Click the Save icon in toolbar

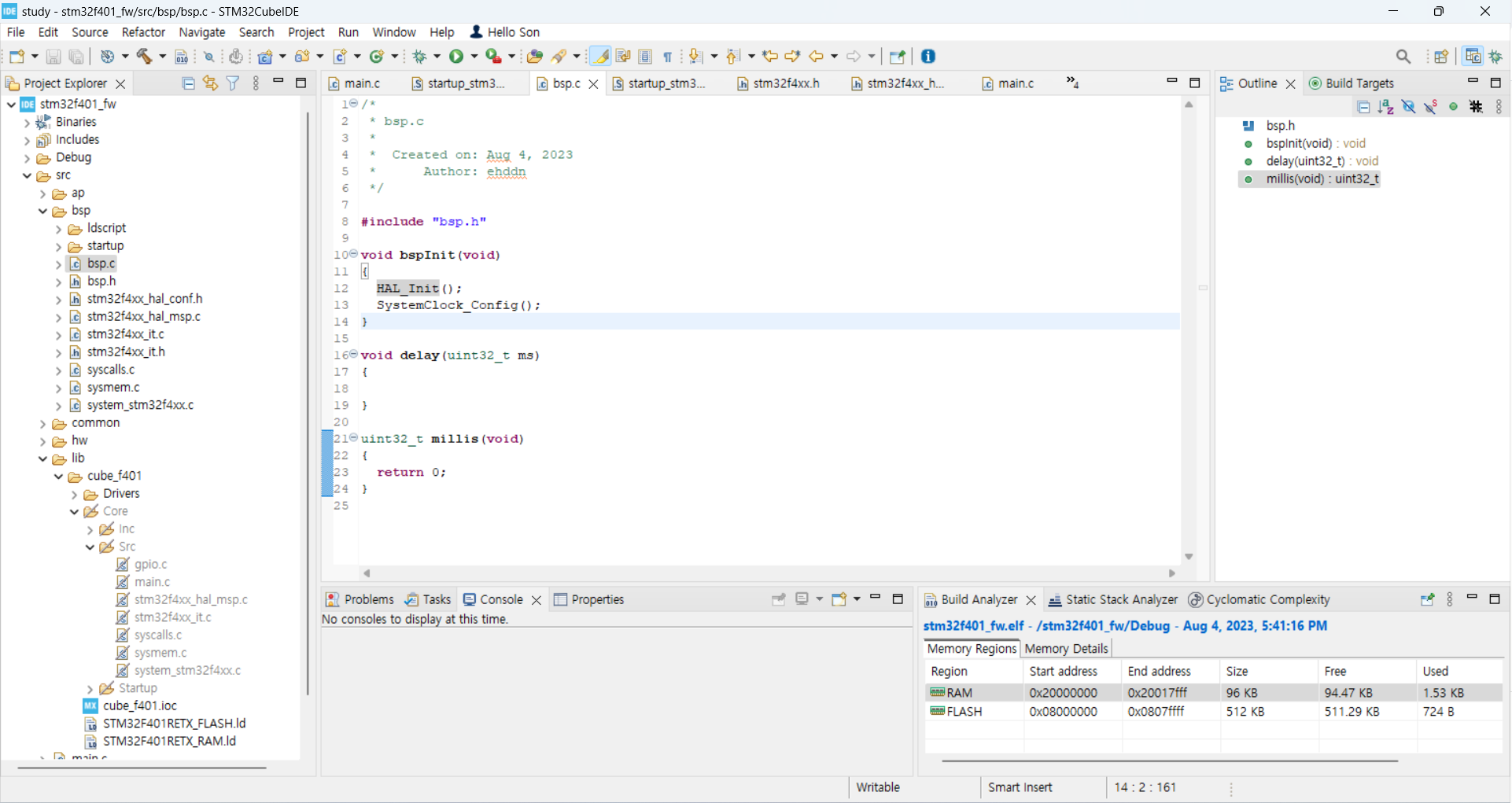click(53, 57)
